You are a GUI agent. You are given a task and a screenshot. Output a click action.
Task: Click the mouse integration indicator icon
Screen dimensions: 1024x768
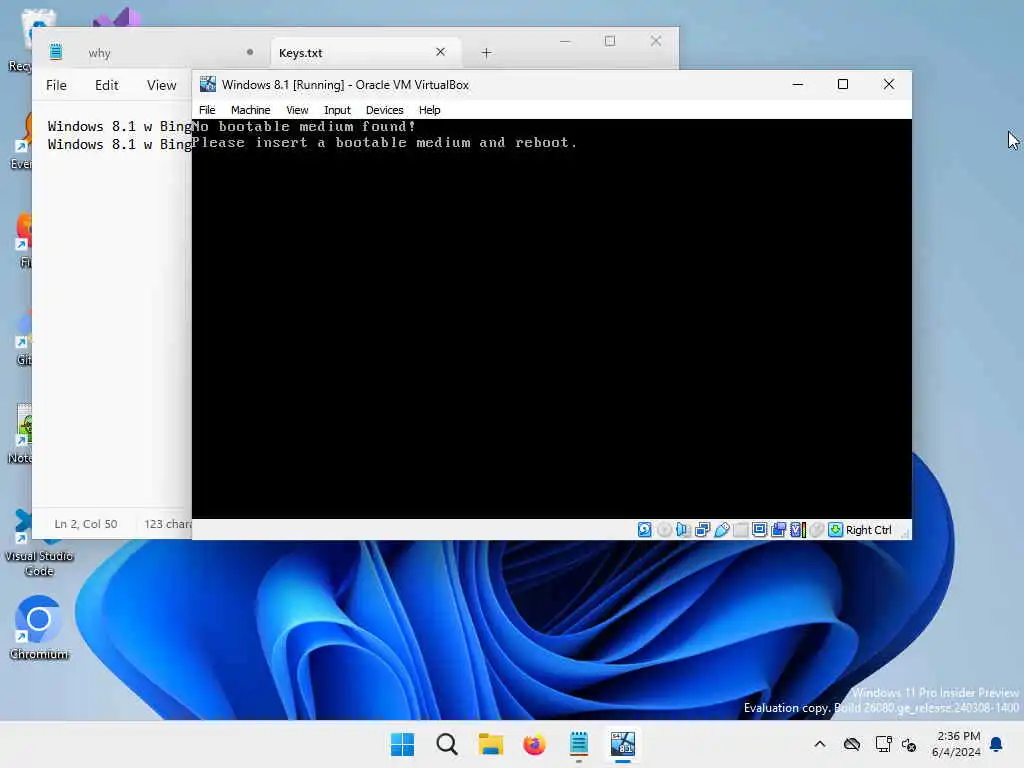click(816, 530)
